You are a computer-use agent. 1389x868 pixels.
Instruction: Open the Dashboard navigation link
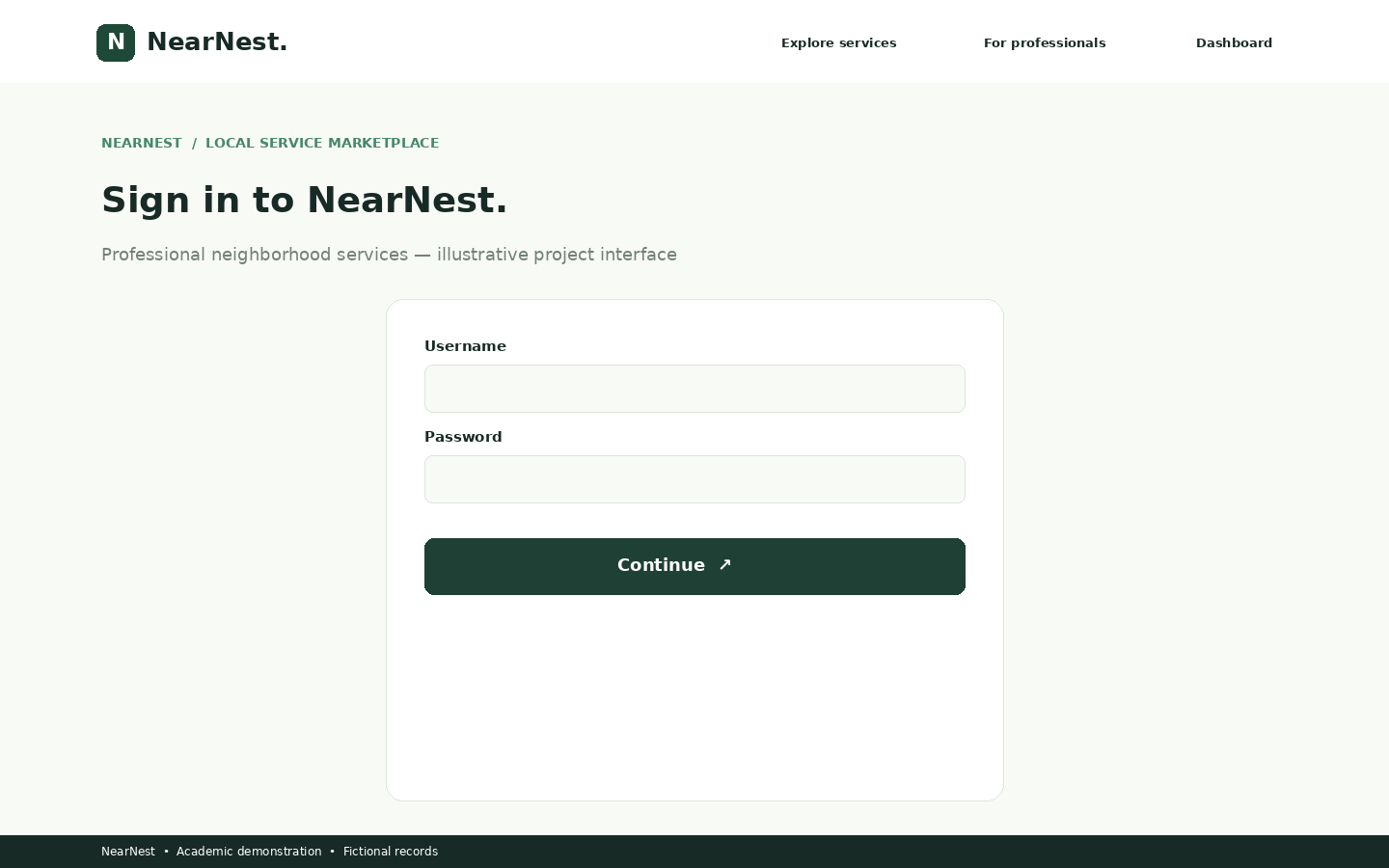coord(1234,42)
